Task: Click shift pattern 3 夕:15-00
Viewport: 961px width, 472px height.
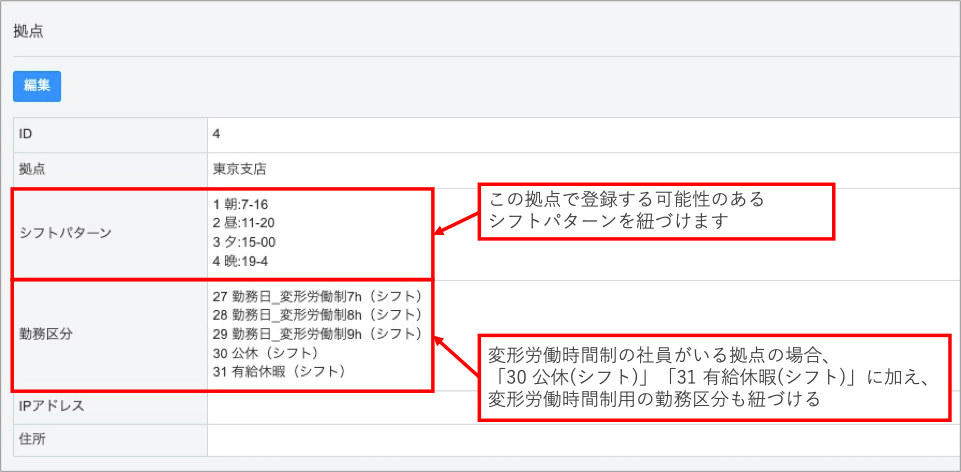Action: click(245, 241)
